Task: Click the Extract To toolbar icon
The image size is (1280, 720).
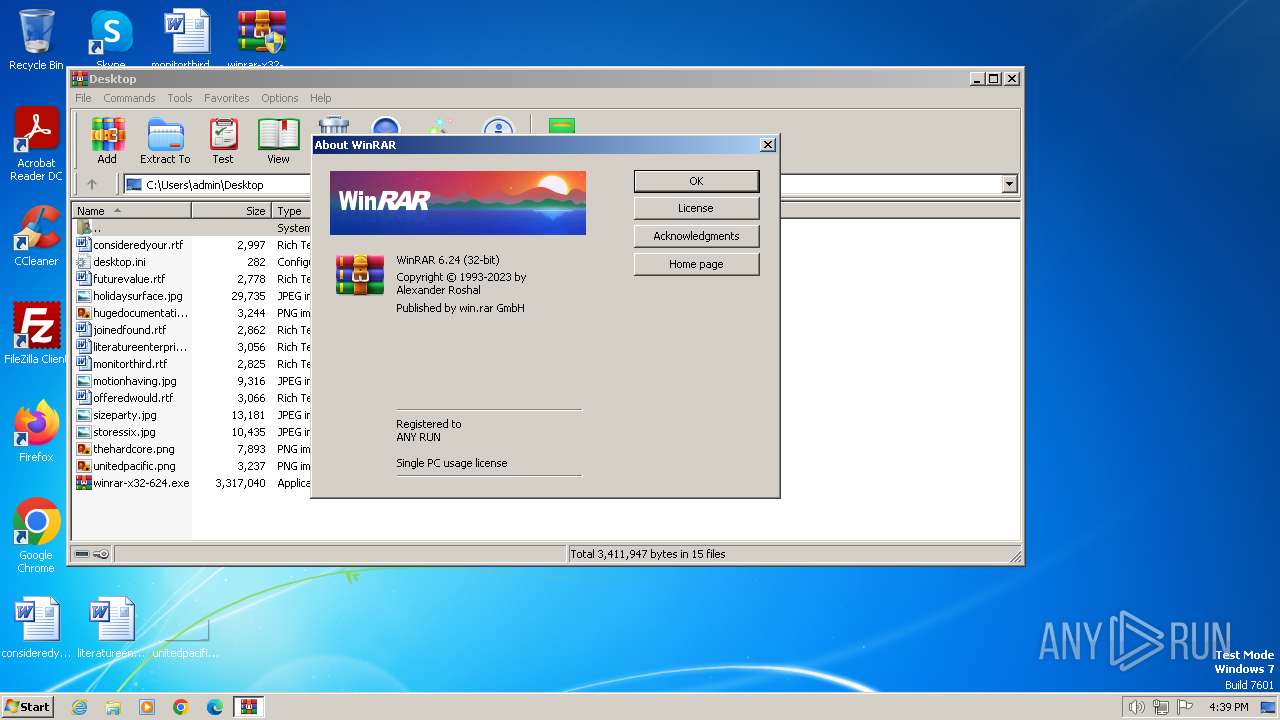Action: coord(165,141)
